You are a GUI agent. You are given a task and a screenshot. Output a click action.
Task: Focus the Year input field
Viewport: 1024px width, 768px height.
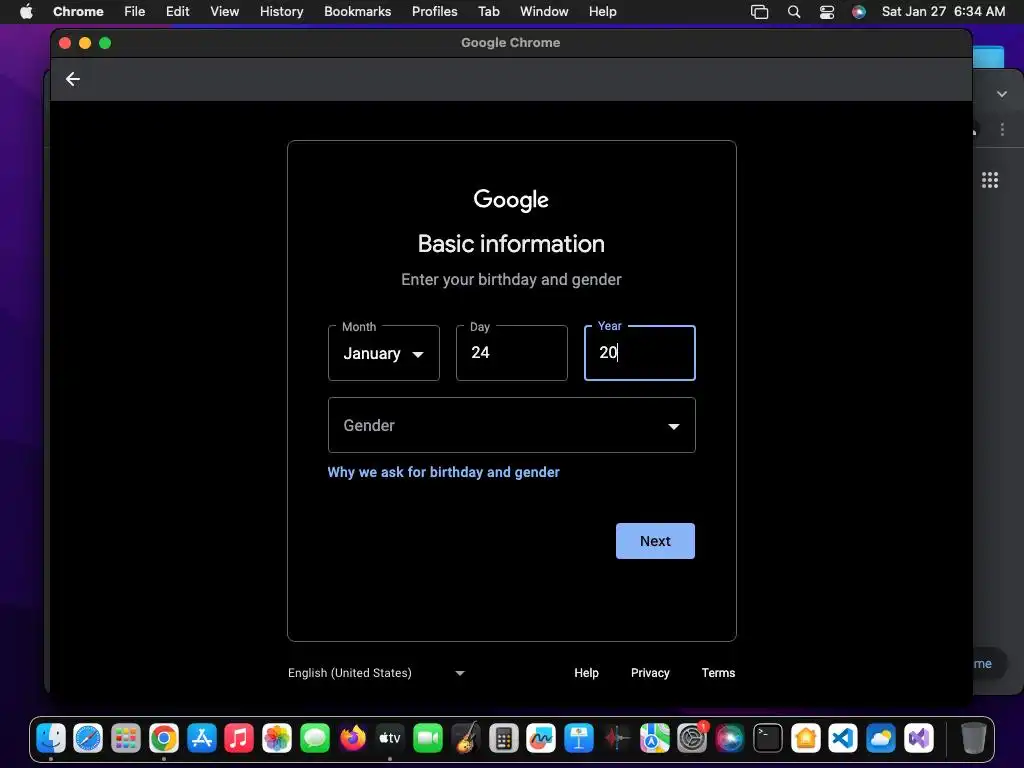639,353
